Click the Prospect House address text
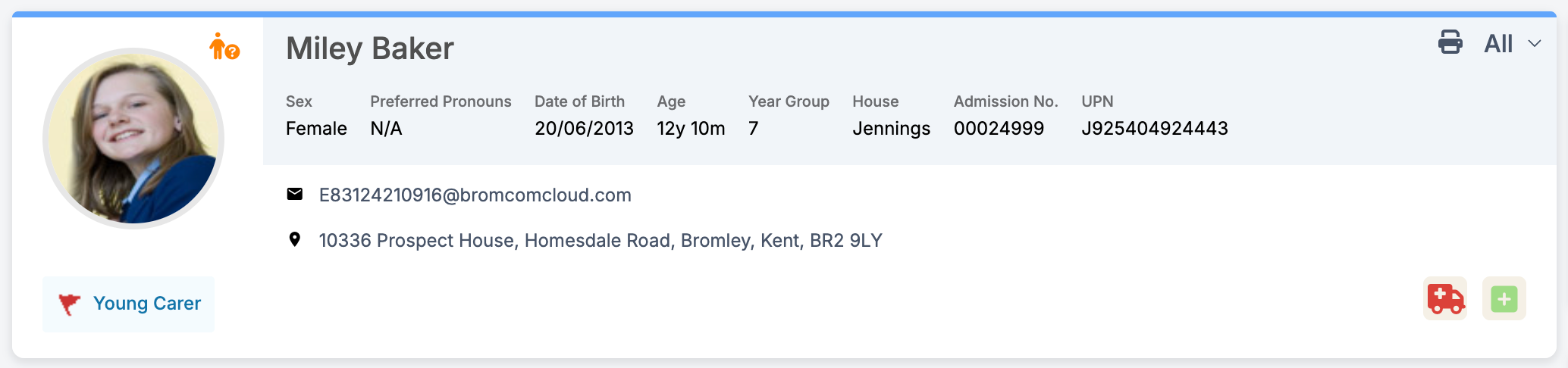 coord(601,241)
